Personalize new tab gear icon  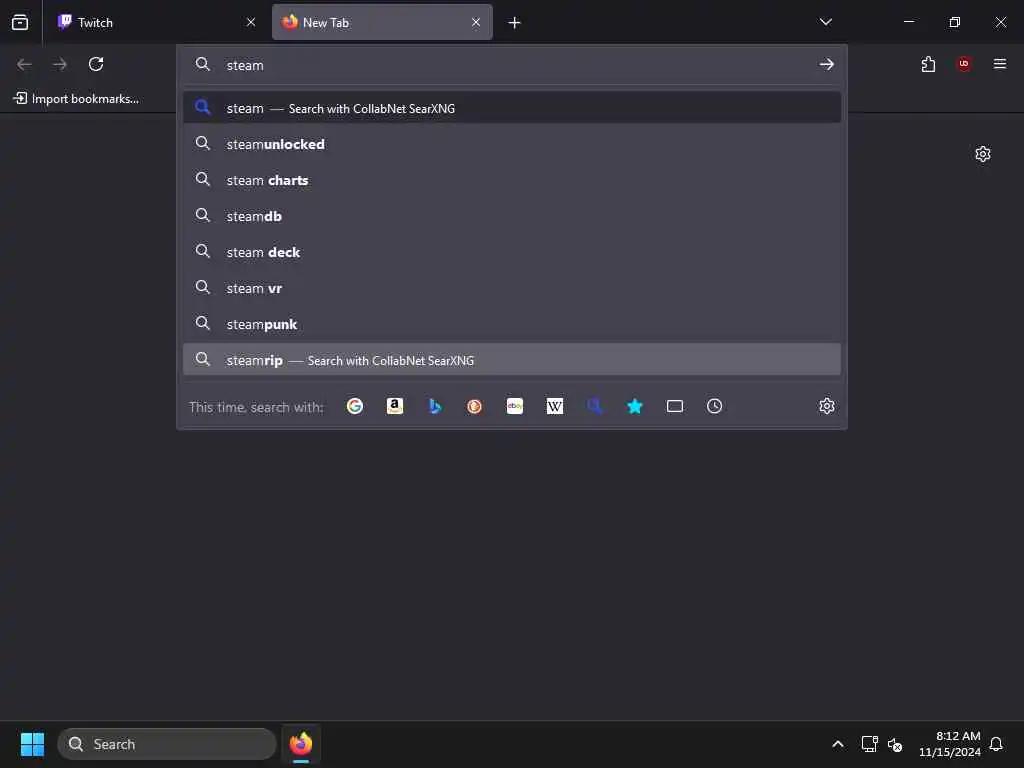click(983, 154)
